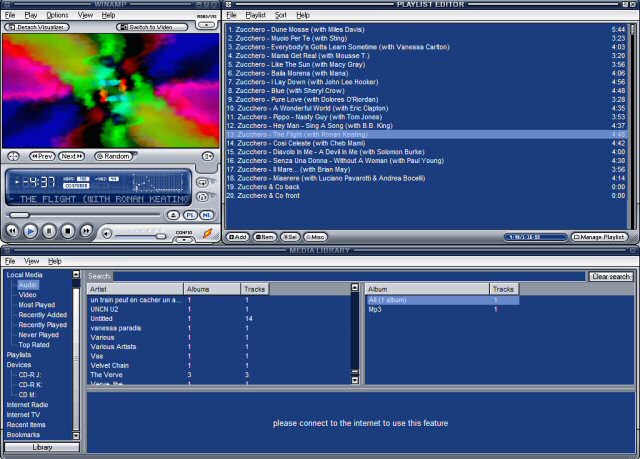Open the Misc playlist options button
Screen dimensions: 640x459
tap(315, 237)
